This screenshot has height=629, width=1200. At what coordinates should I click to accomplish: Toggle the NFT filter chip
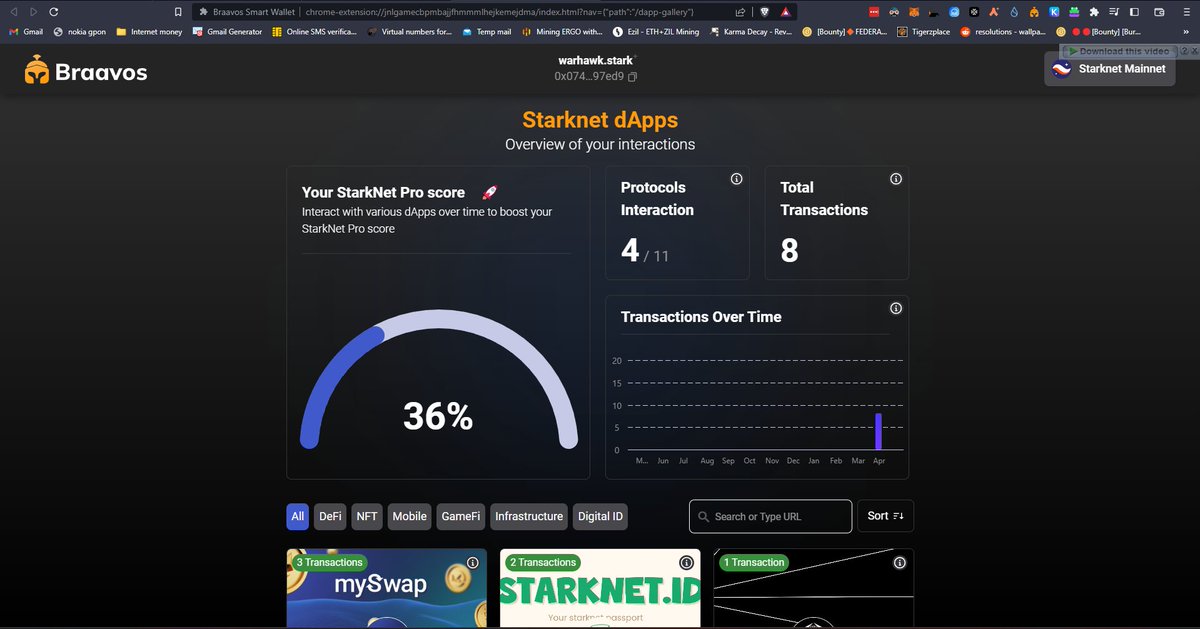point(366,516)
